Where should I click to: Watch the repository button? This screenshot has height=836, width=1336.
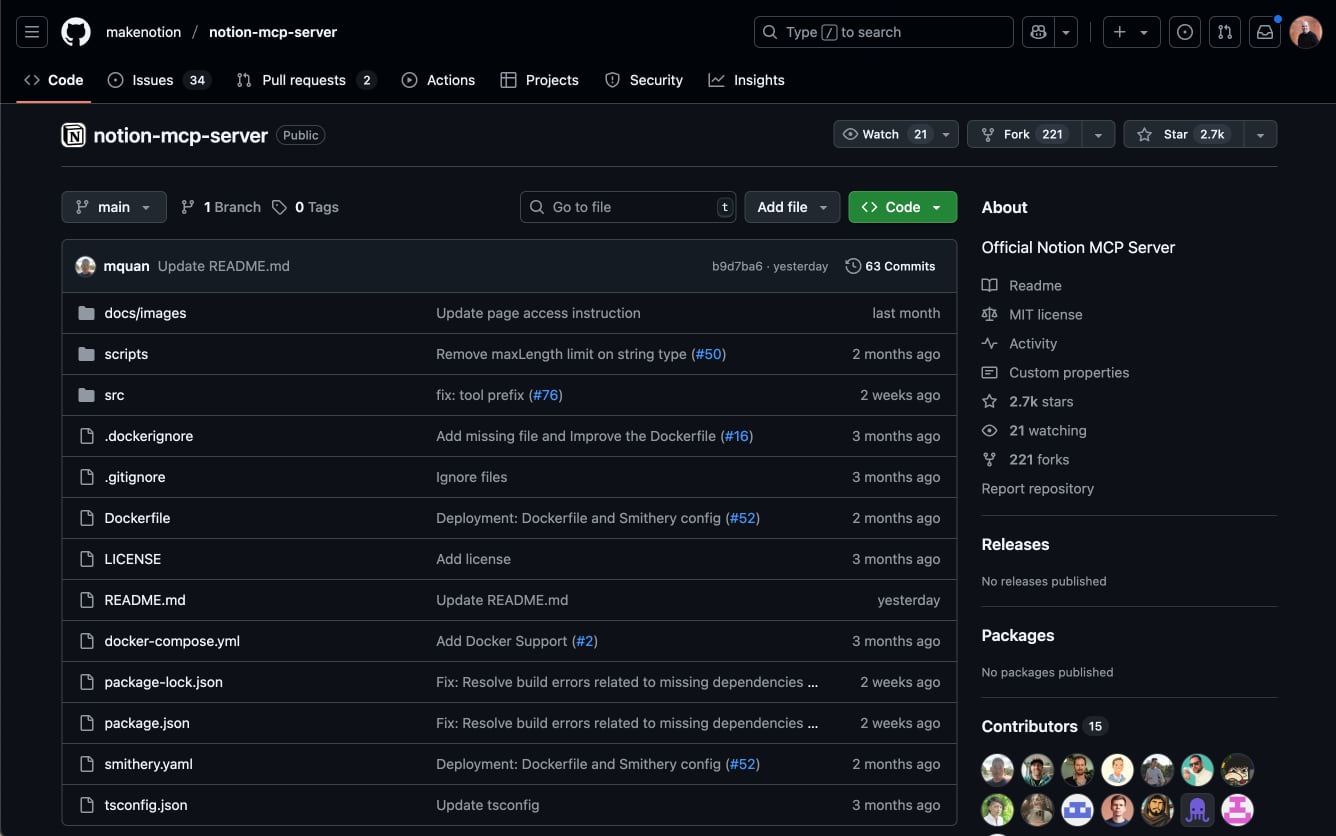click(x=896, y=134)
